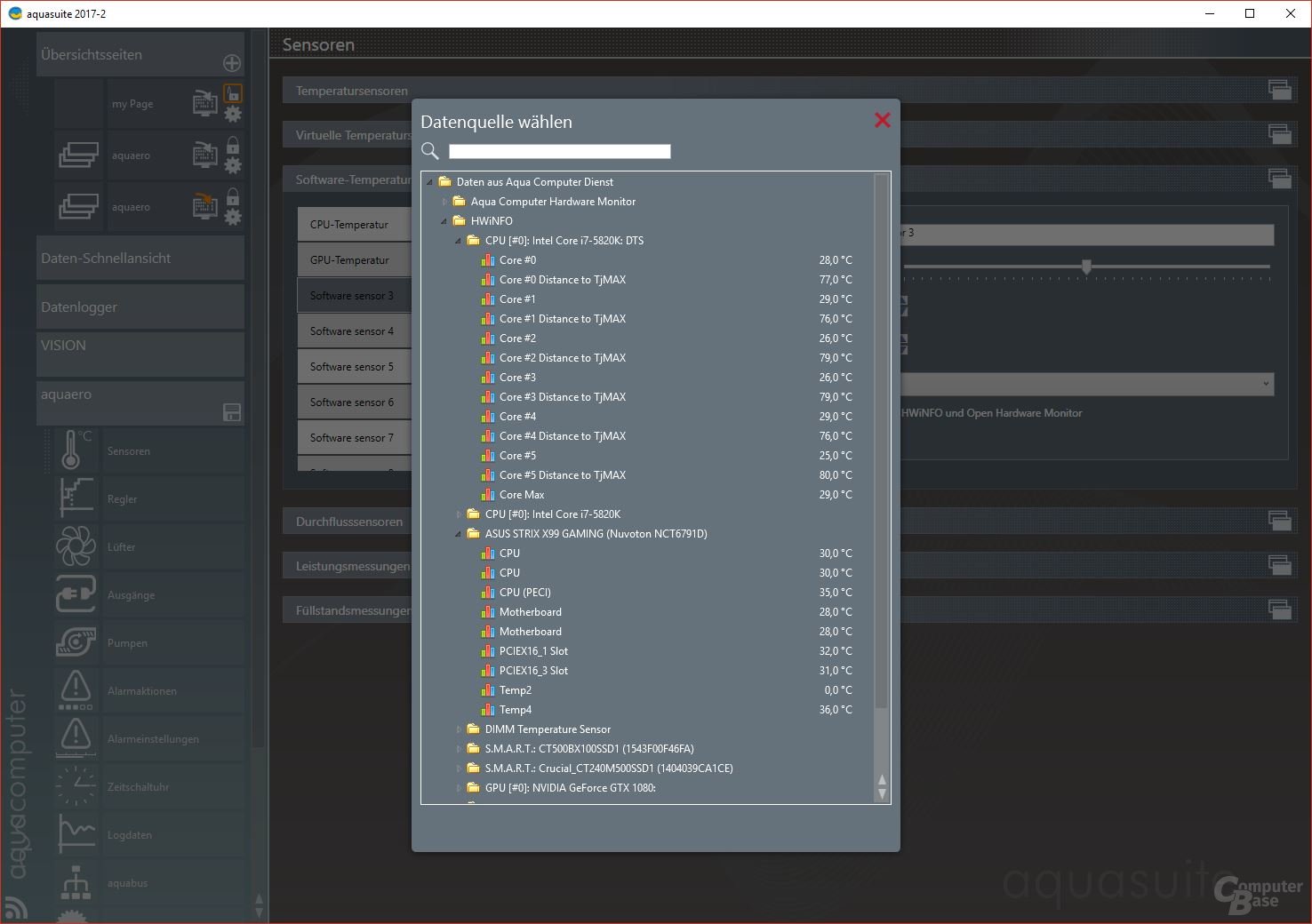Screen dimensions: 1312x924
Task: Click window icon on Virtuelle Temperatursensoren bar
Action: coord(1279,134)
